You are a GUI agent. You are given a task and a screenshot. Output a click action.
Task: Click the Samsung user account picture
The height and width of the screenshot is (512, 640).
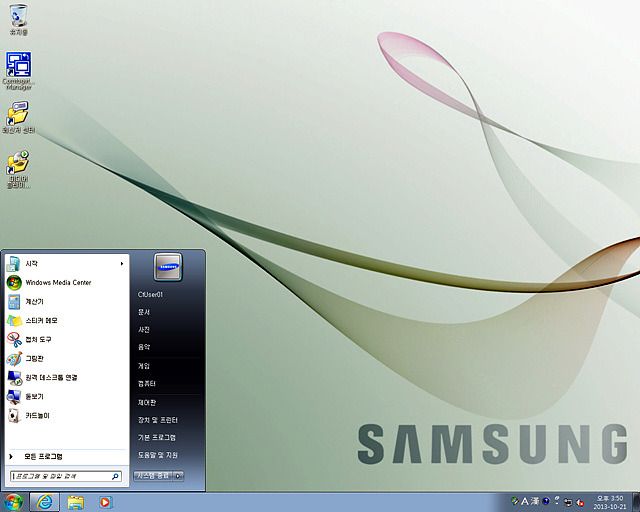(x=168, y=267)
